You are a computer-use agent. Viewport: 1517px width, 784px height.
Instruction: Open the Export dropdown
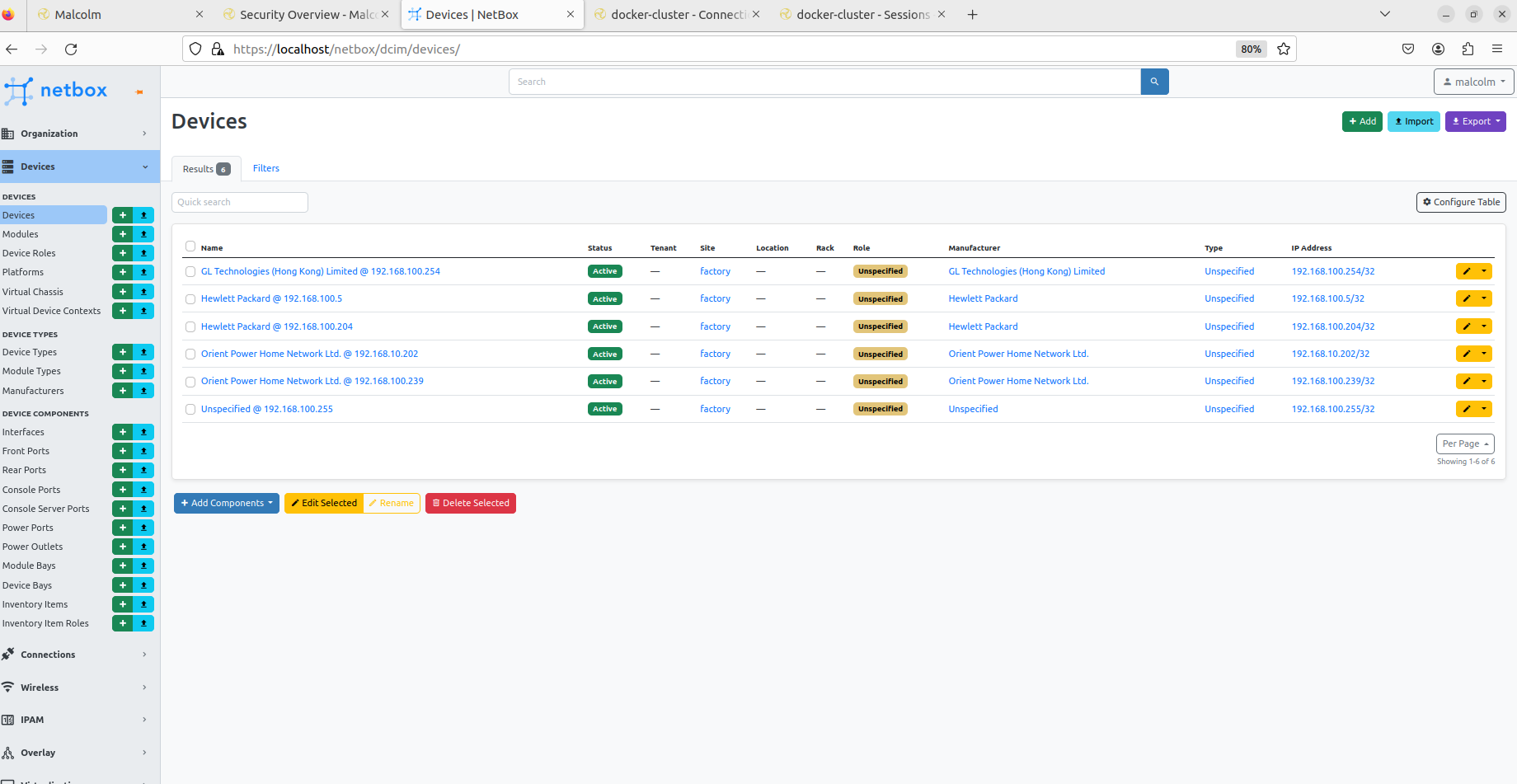tap(1475, 121)
